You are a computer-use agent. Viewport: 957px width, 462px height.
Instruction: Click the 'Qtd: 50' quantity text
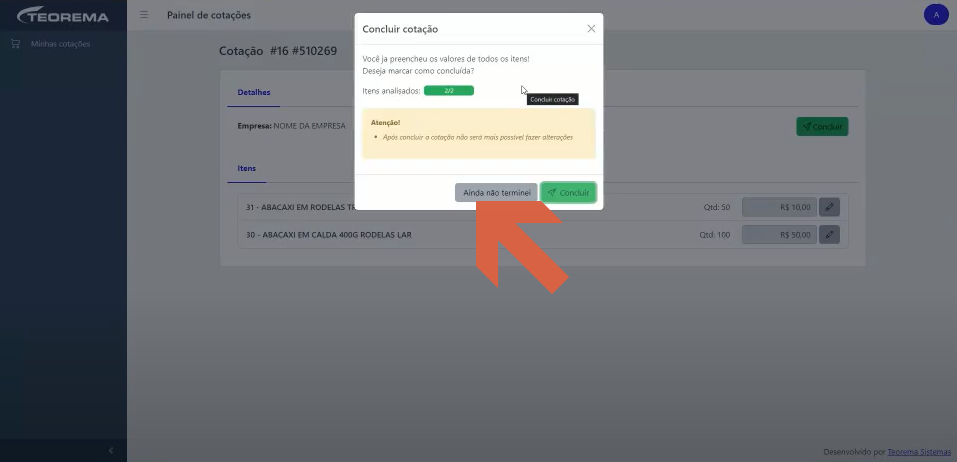[717, 207]
